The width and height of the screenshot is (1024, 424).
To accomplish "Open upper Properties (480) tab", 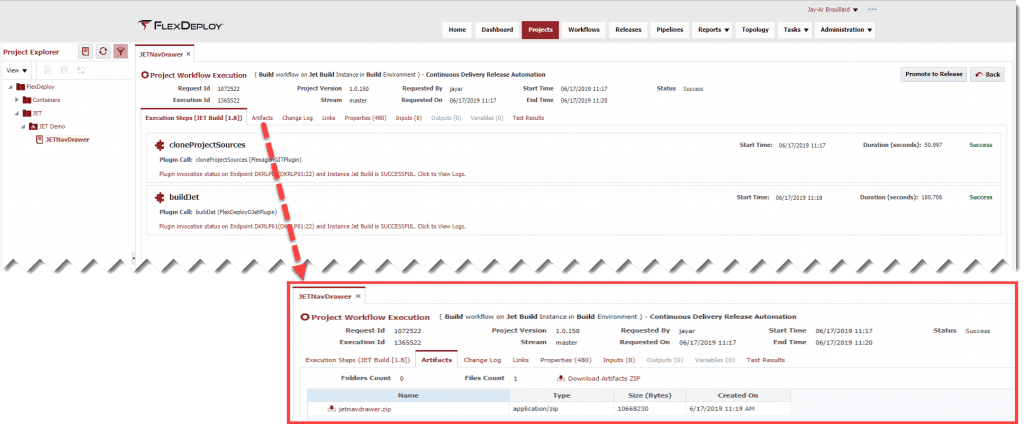I will (365, 118).
